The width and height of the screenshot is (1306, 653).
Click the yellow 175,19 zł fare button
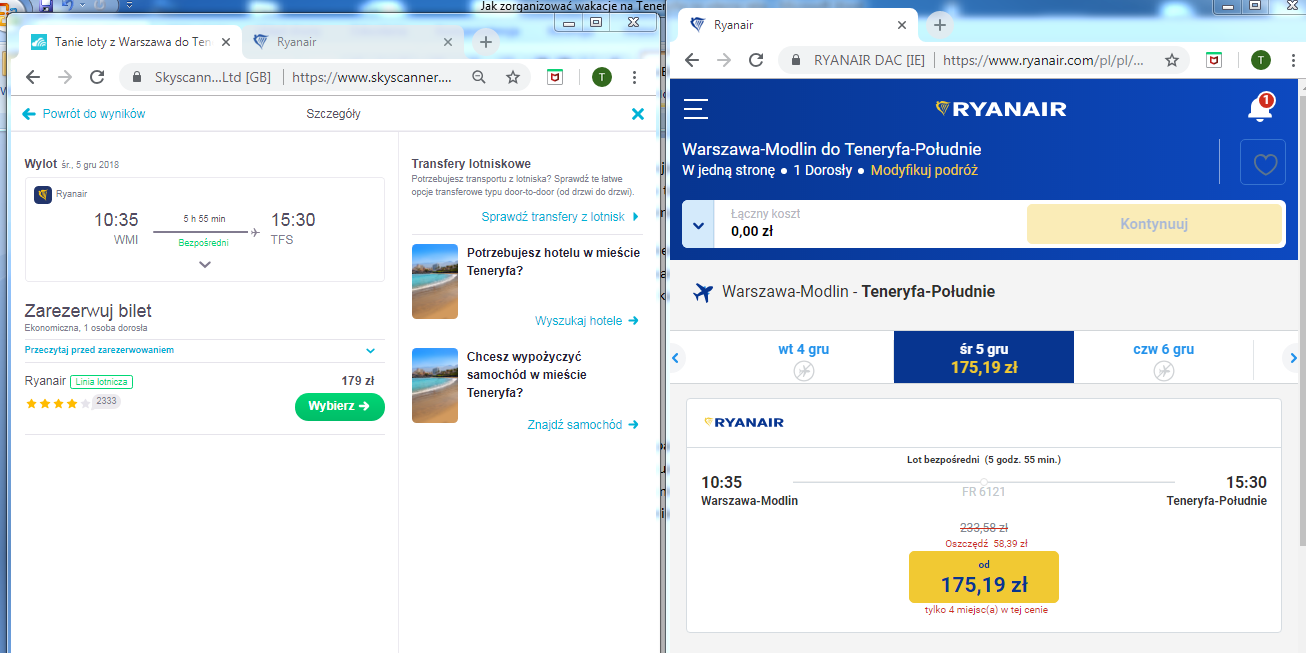coord(984,577)
